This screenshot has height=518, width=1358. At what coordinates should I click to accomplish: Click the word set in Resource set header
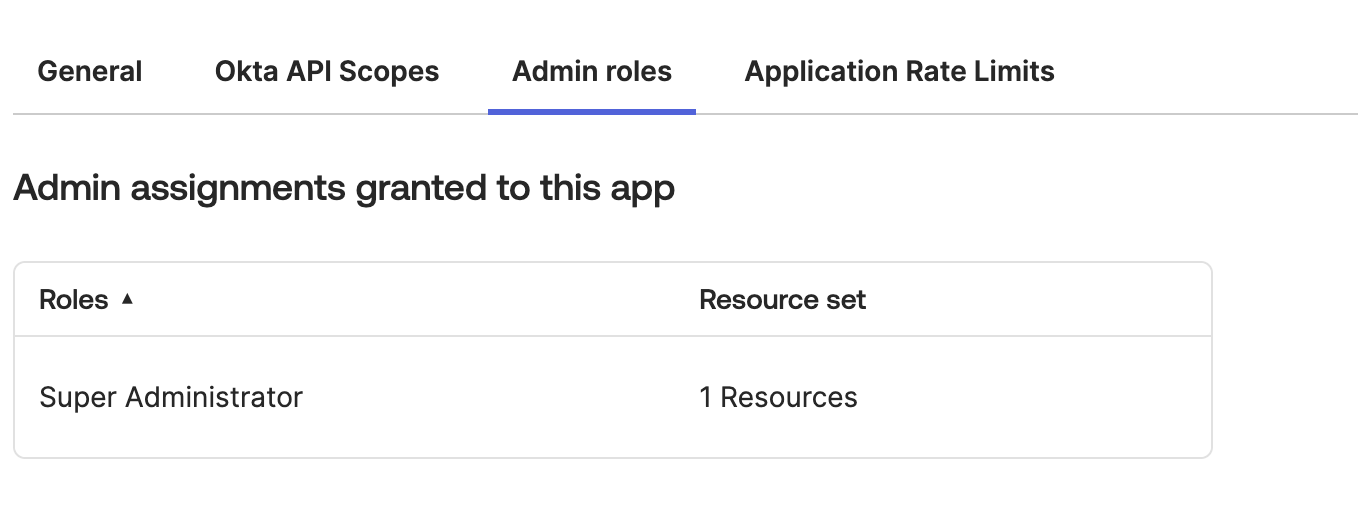(846, 299)
